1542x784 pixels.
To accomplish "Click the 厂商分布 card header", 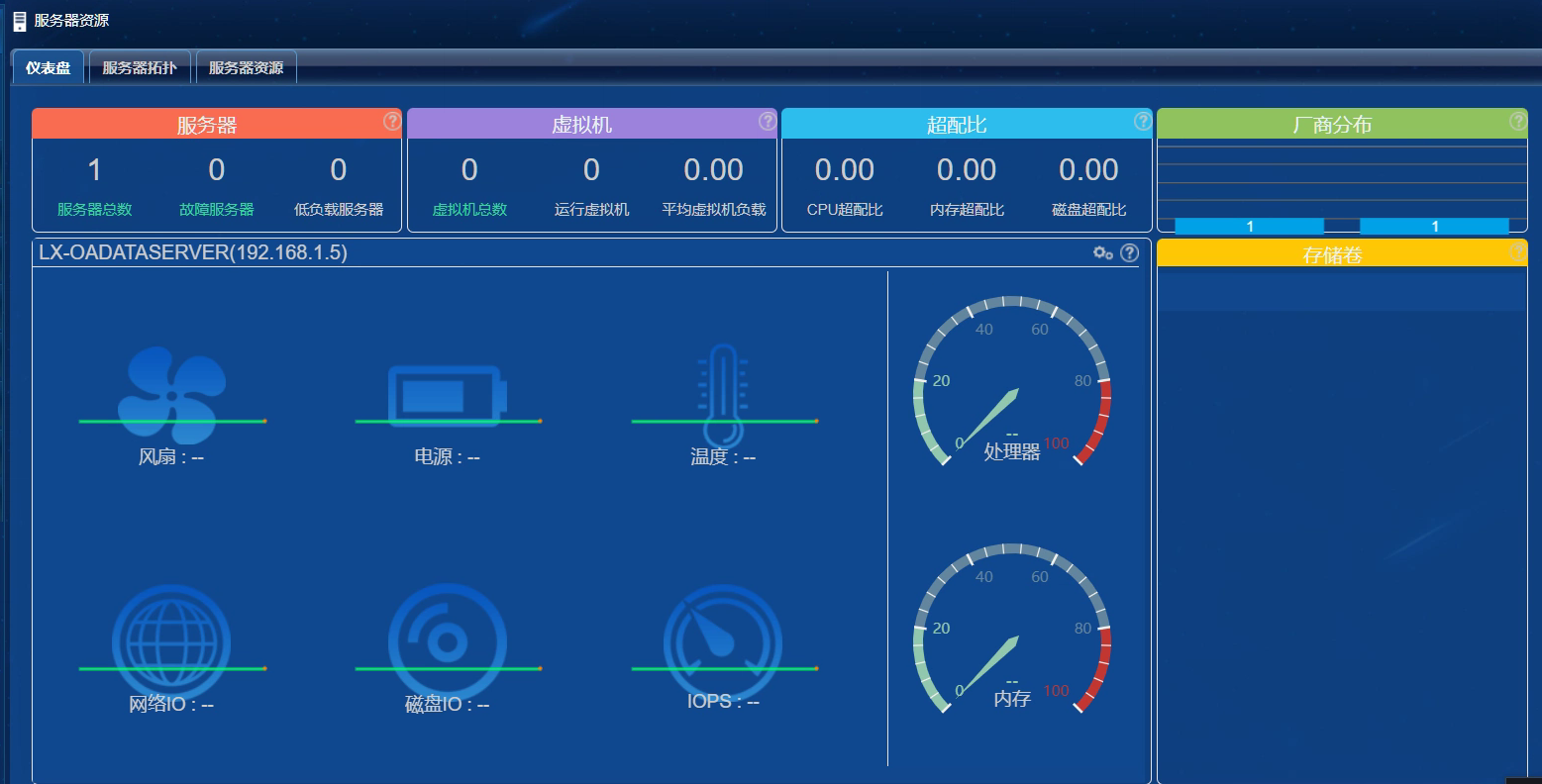I will point(1342,124).
